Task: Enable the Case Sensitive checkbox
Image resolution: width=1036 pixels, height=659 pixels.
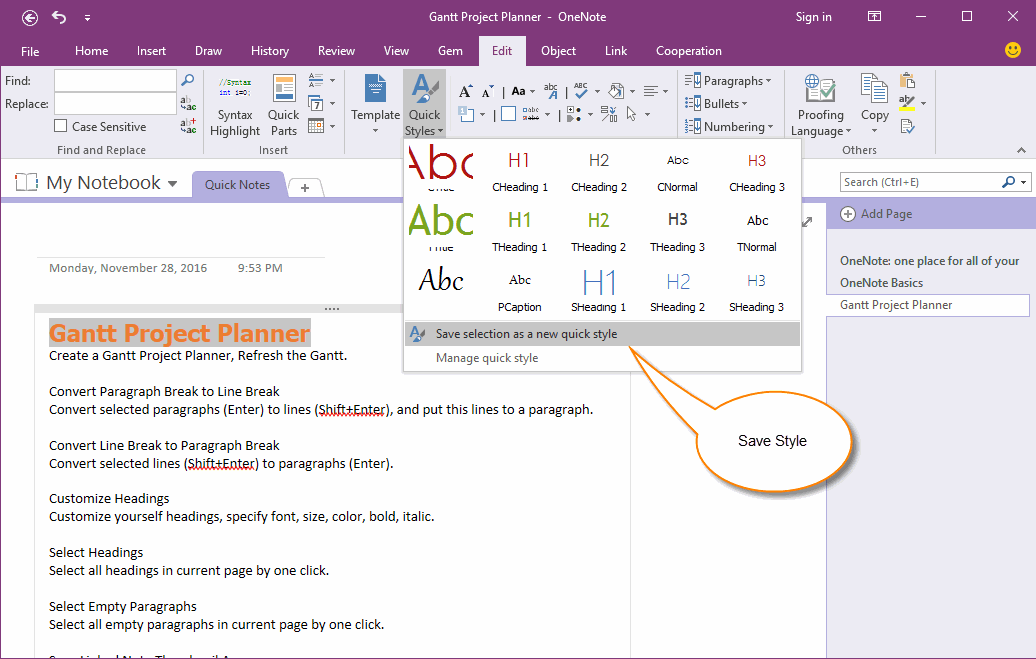Action: (61, 126)
